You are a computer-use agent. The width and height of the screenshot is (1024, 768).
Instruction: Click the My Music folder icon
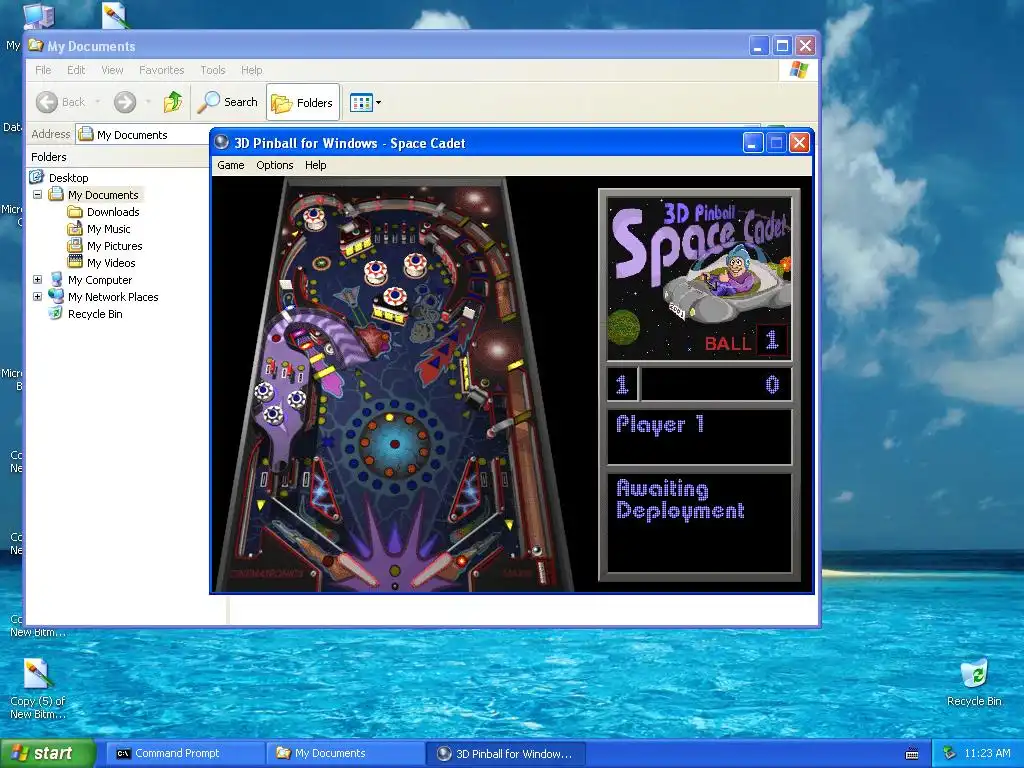[75, 229]
